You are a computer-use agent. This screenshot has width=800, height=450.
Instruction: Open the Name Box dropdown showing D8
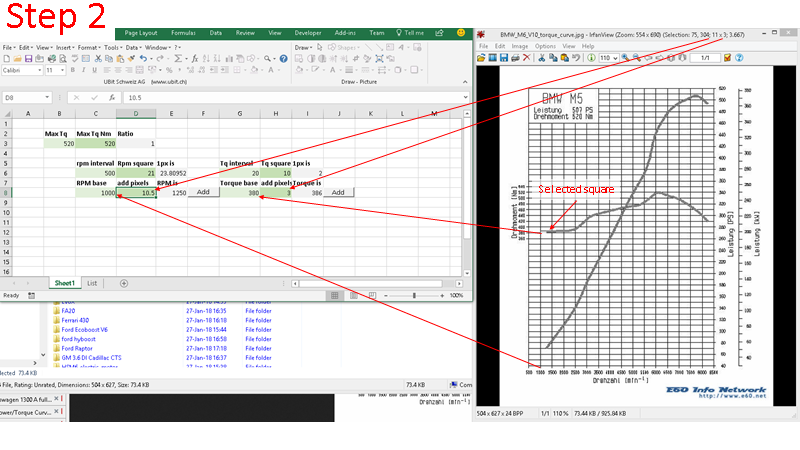47,97
